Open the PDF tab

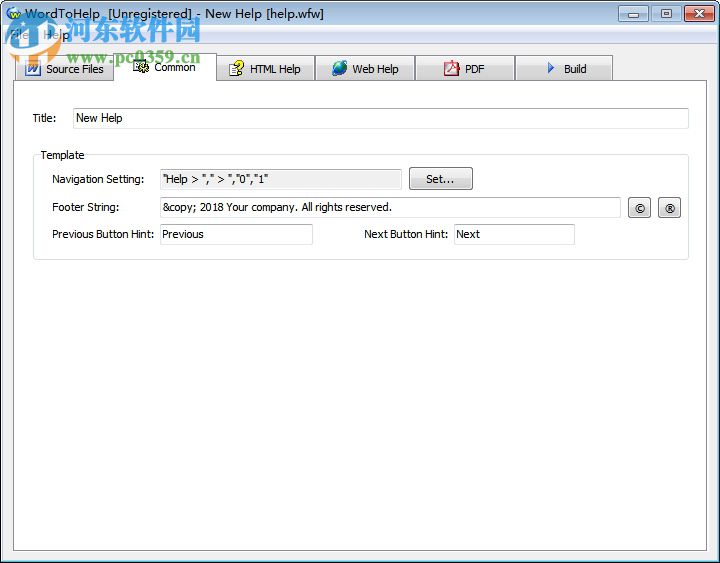465,69
